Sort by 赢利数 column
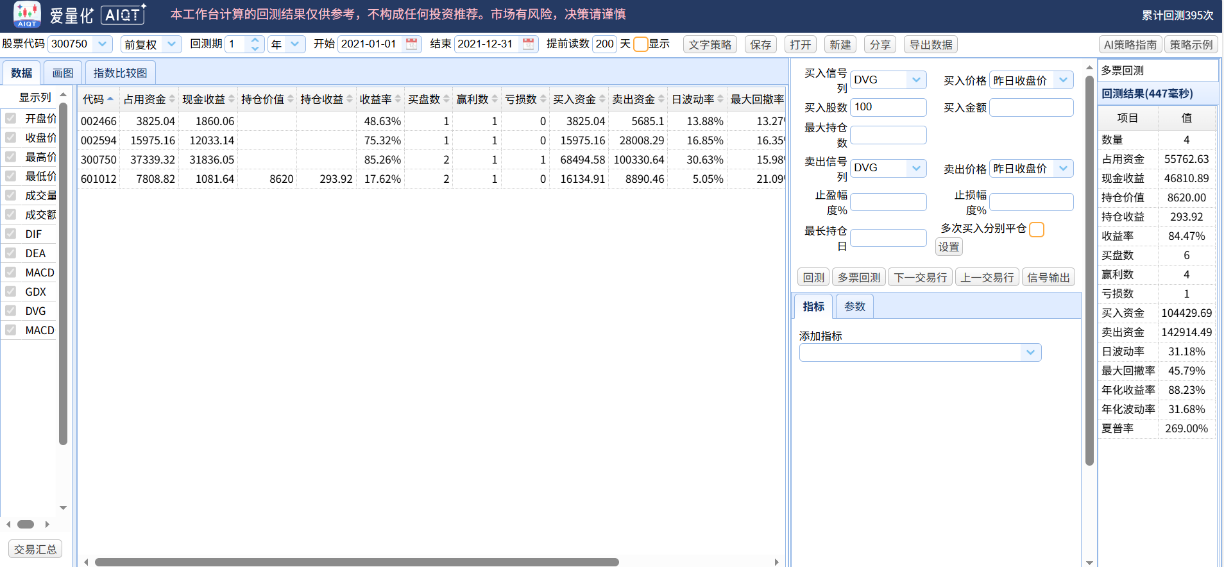This screenshot has height=567, width=1224. (476, 99)
